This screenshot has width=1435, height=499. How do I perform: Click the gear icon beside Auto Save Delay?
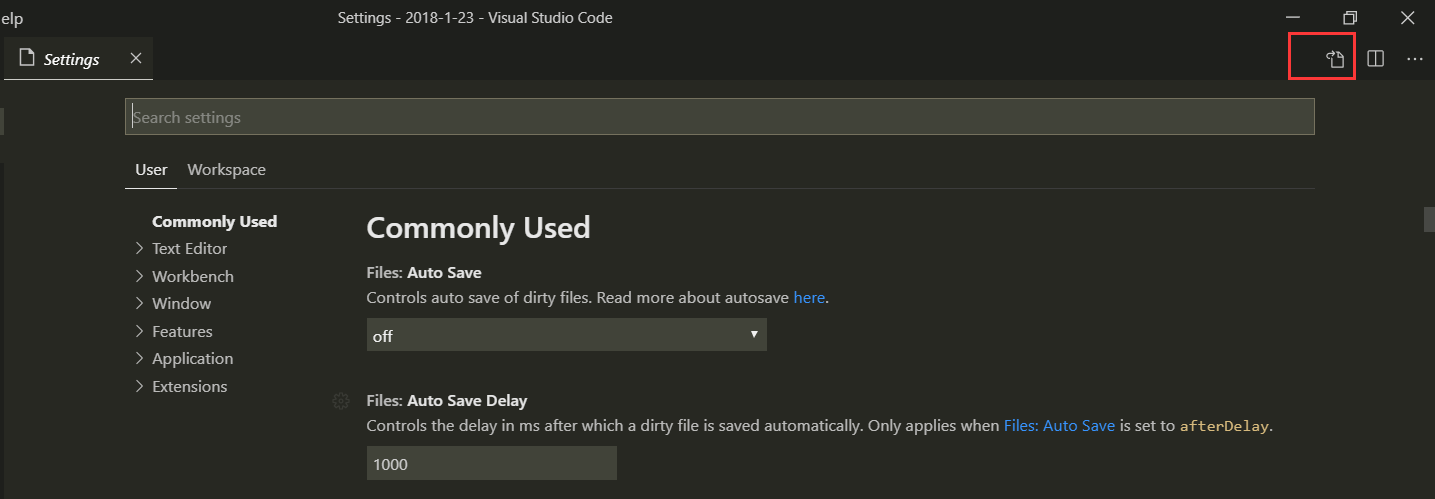click(x=340, y=401)
